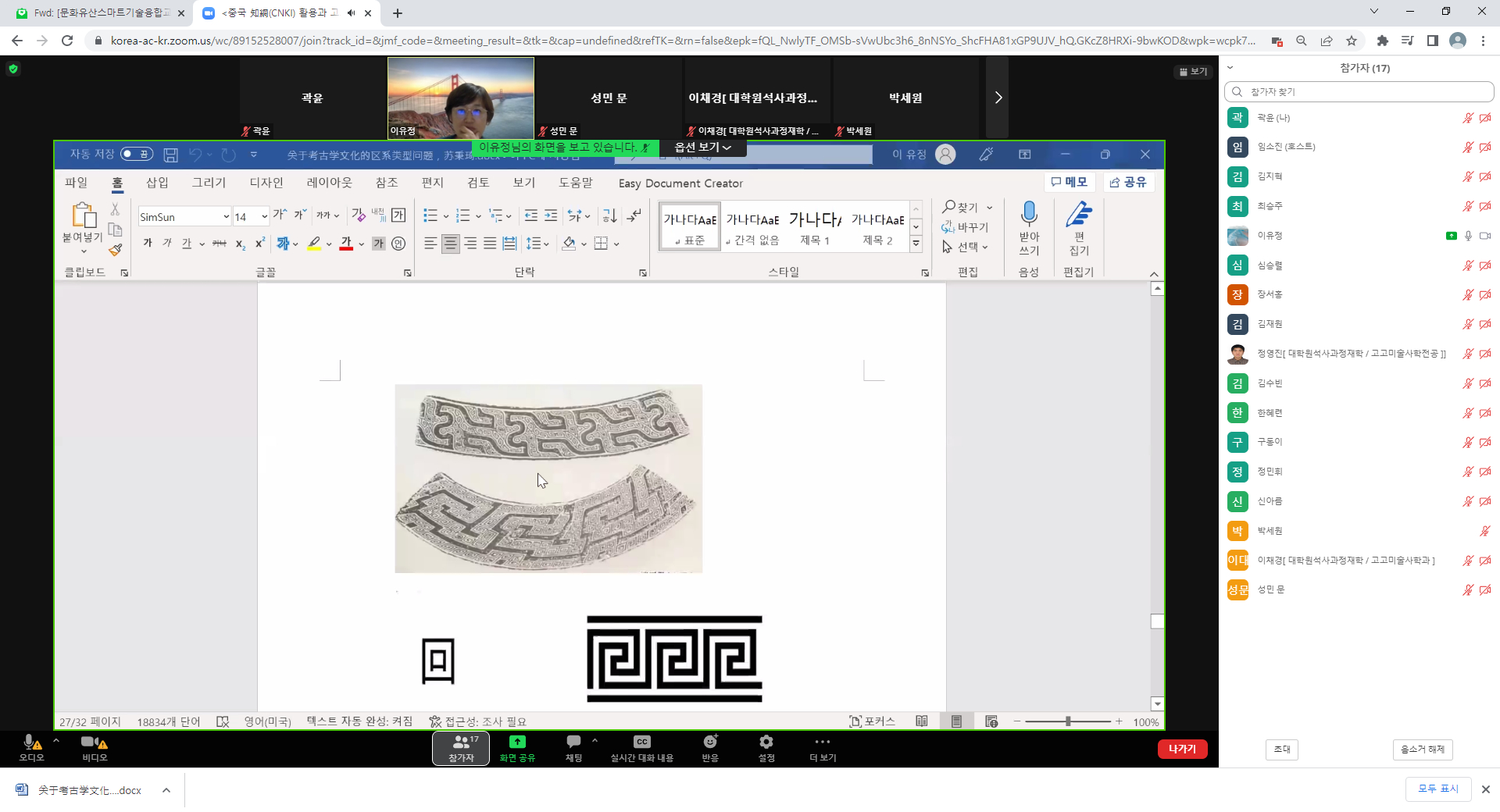Switch to the 삽입 ribbon tab

[x=157, y=183]
